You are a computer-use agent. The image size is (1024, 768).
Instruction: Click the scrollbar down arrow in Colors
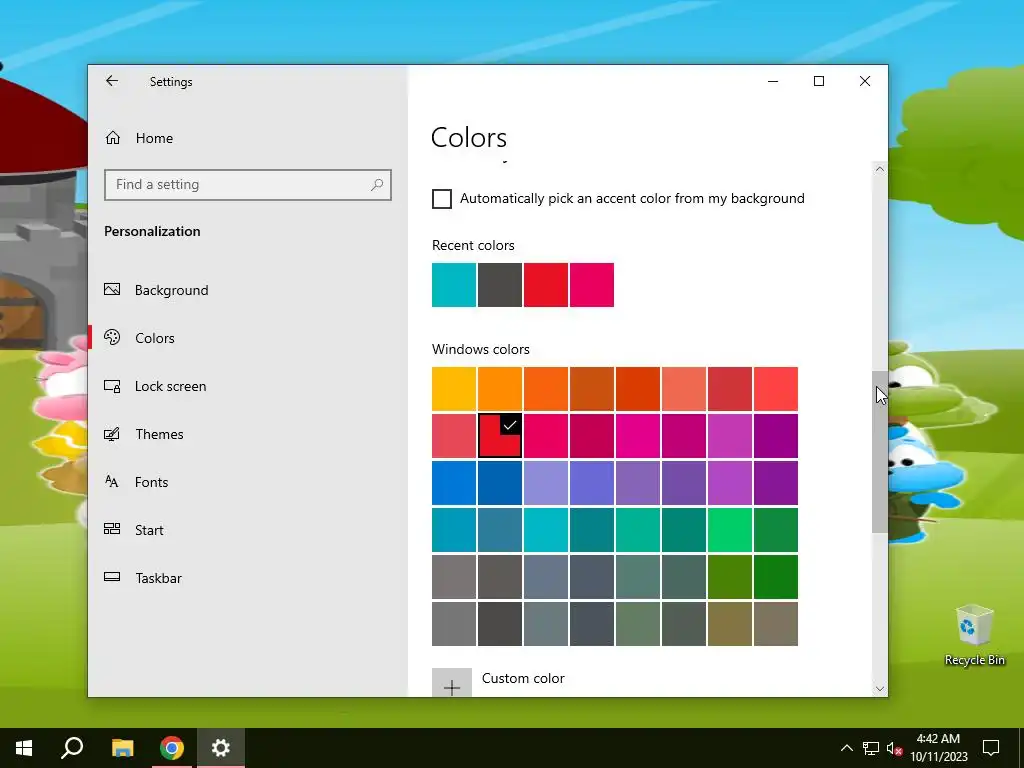(x=880, y=689)
